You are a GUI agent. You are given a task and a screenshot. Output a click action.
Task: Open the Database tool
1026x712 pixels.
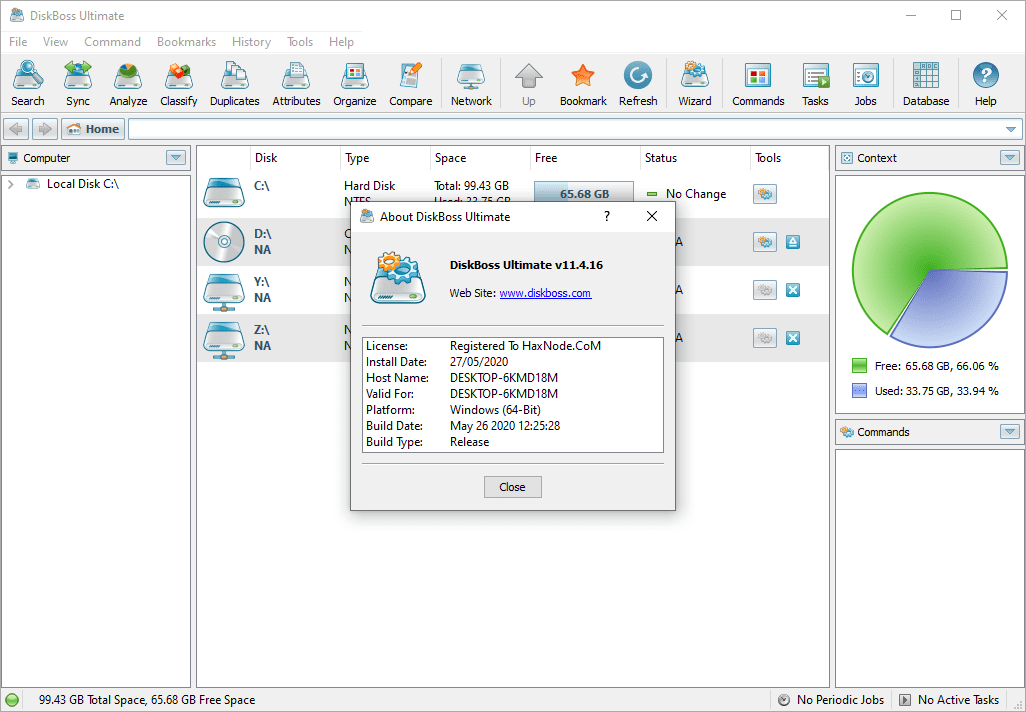(x=926, y=83)
